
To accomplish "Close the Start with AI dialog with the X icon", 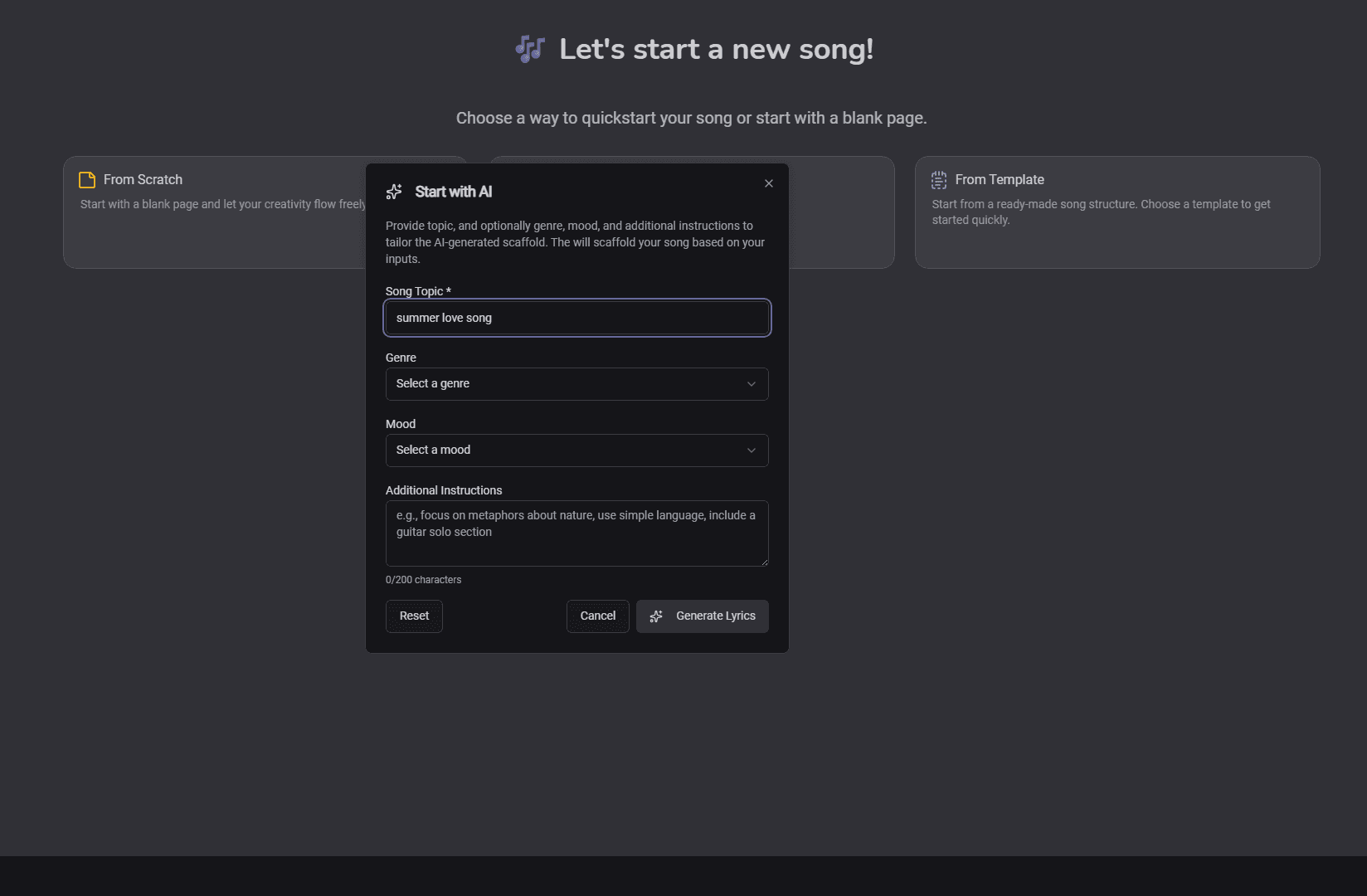I will pyautogui.click(x=768, y=183).
